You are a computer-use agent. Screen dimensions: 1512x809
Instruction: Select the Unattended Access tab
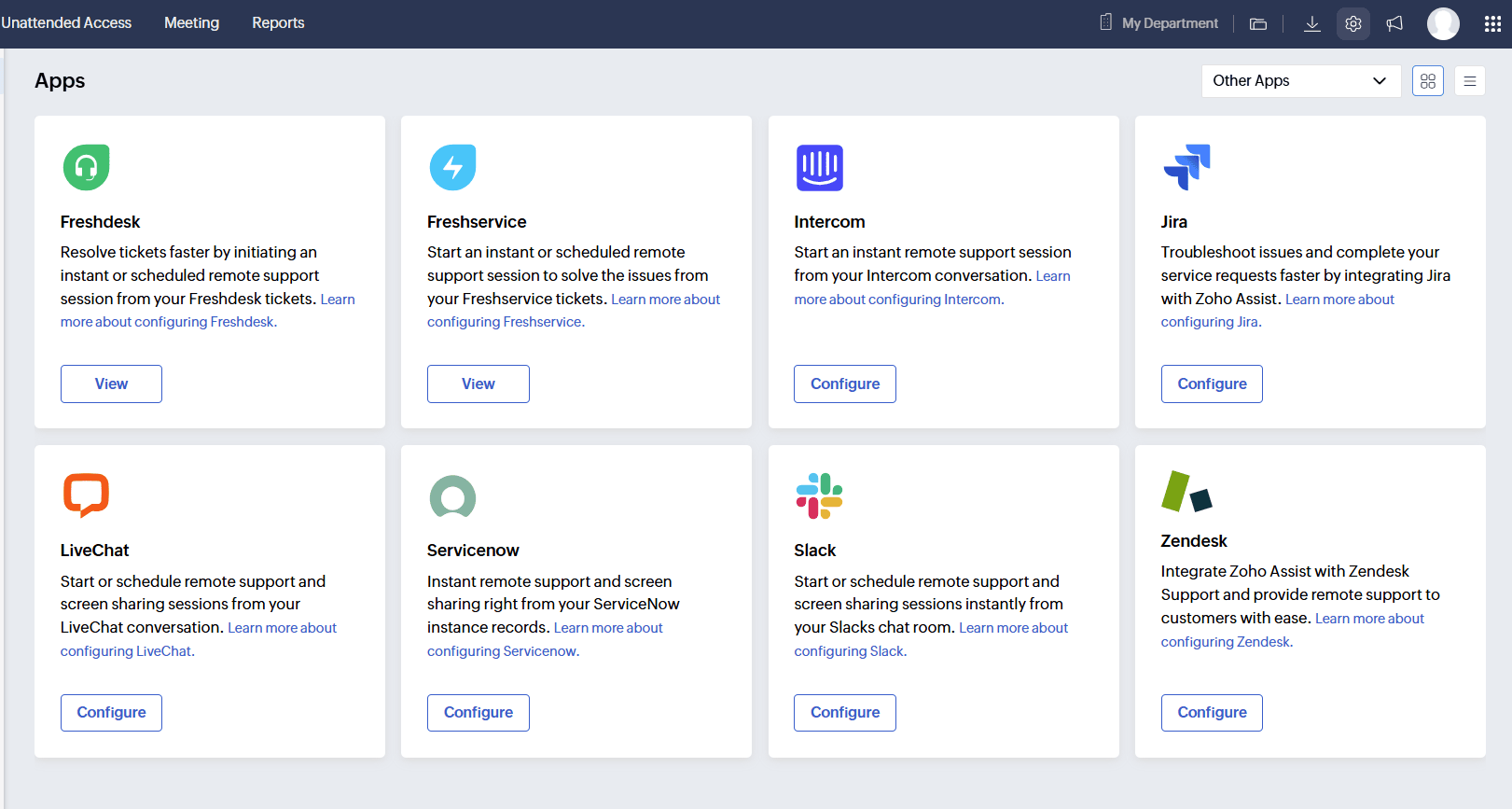(x=66, y=23)
